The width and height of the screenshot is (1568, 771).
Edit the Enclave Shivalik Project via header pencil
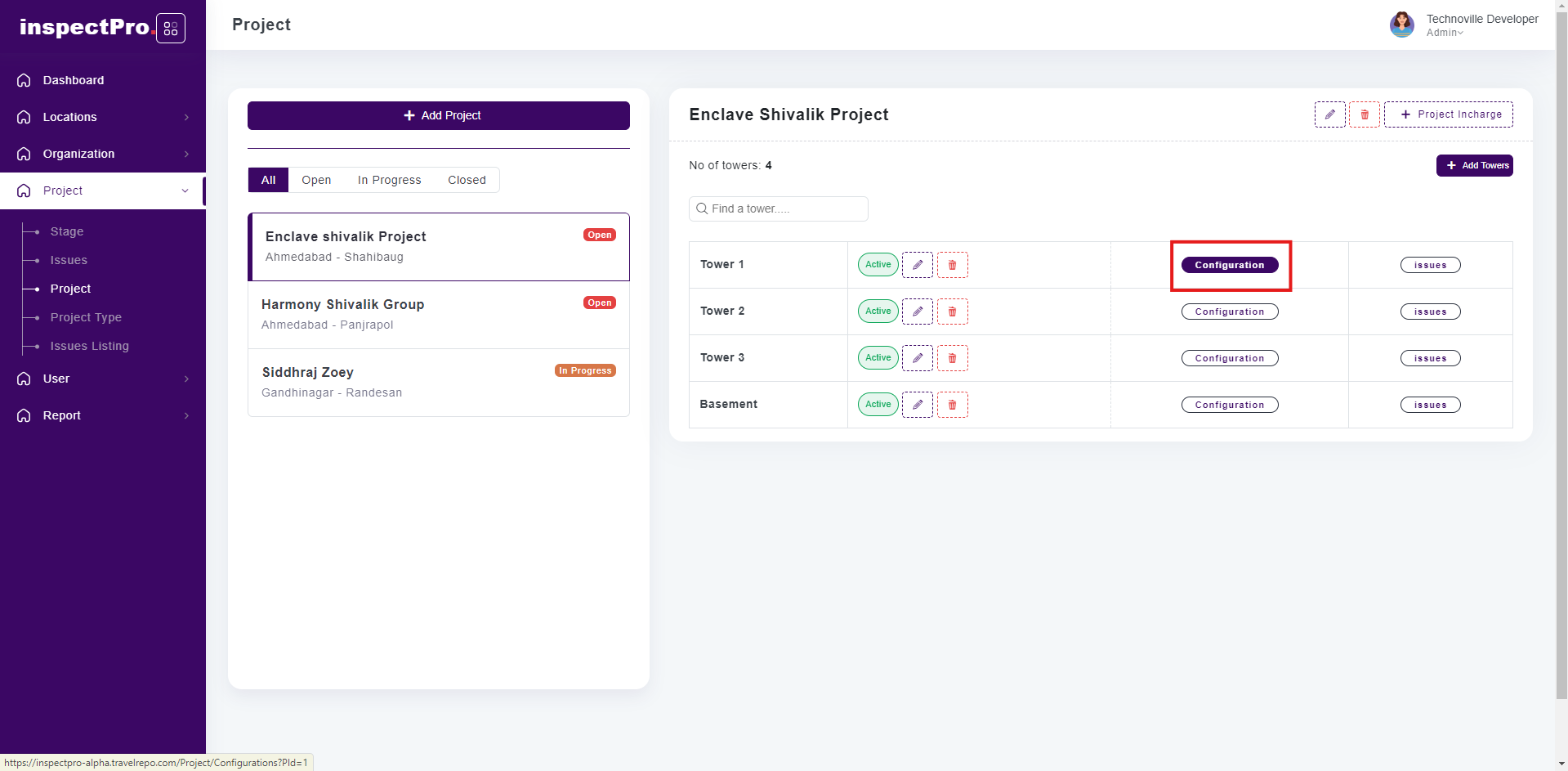(1329, 114)
